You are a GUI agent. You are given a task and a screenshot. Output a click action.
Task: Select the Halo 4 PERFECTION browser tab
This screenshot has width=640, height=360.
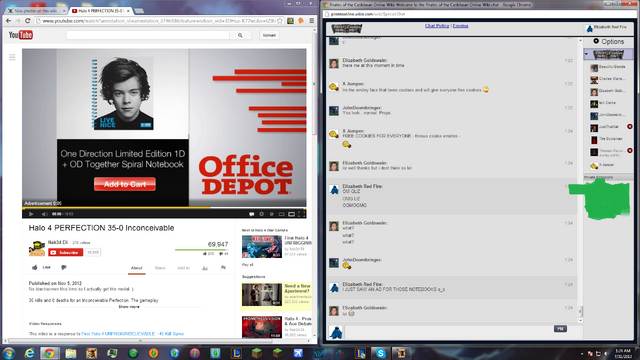tap(100, 11)
